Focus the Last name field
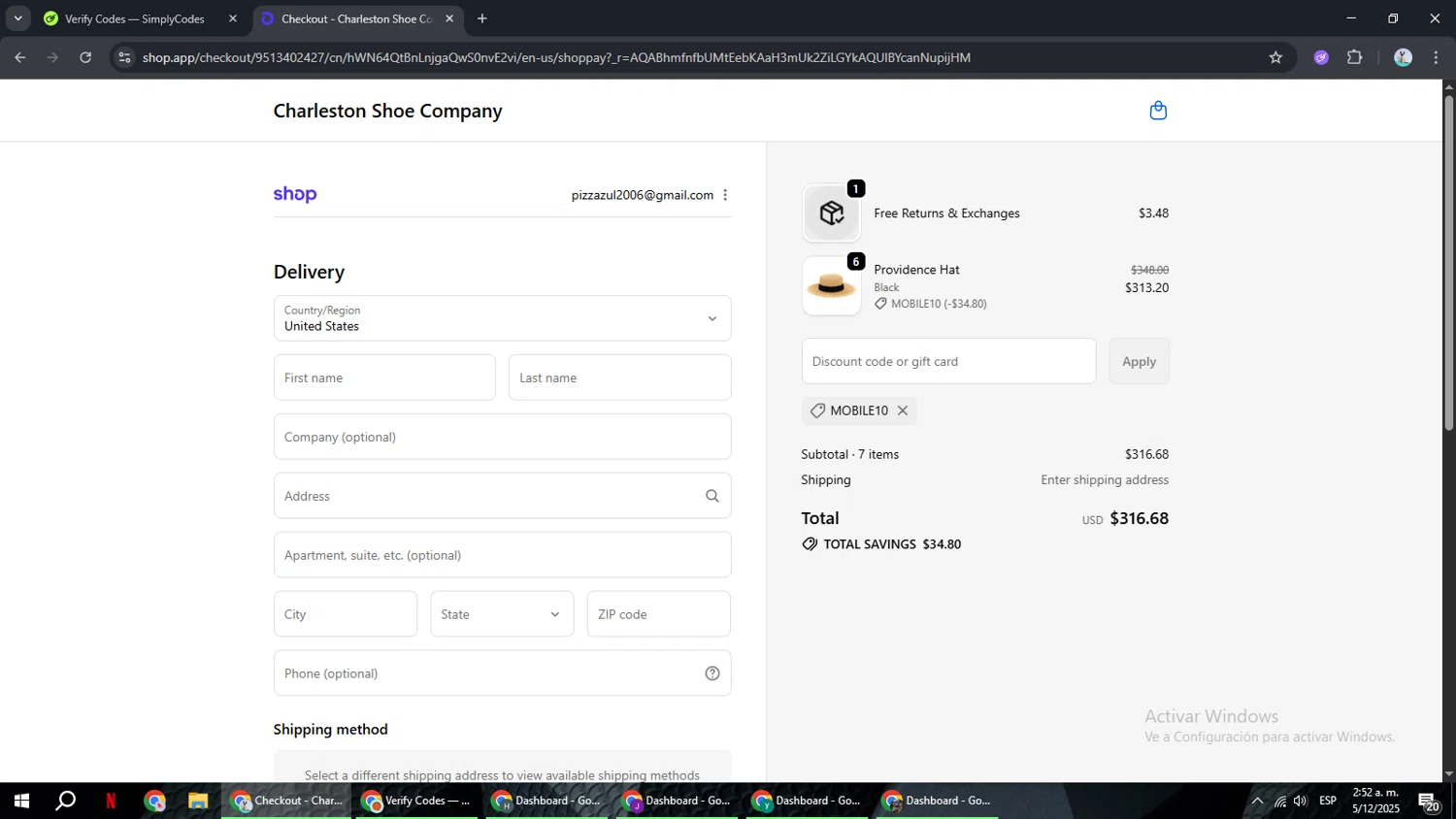Screen dimensions: 1456x819 click(619, 377)
